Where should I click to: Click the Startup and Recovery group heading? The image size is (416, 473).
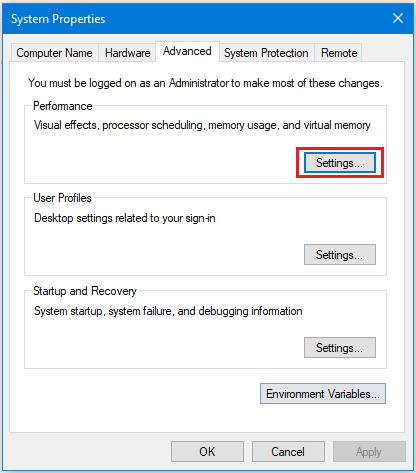(x=85, y=291)
